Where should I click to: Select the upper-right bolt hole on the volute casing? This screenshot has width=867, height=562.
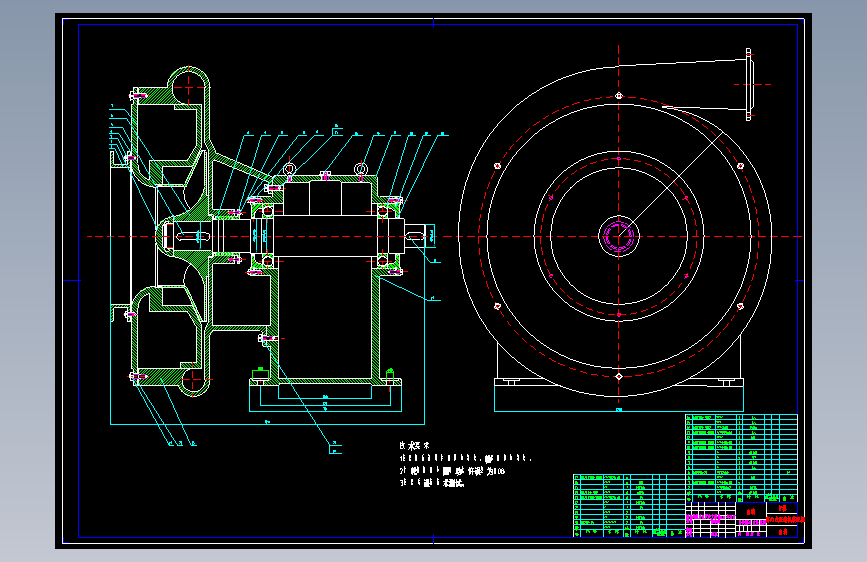coord(740,165)
